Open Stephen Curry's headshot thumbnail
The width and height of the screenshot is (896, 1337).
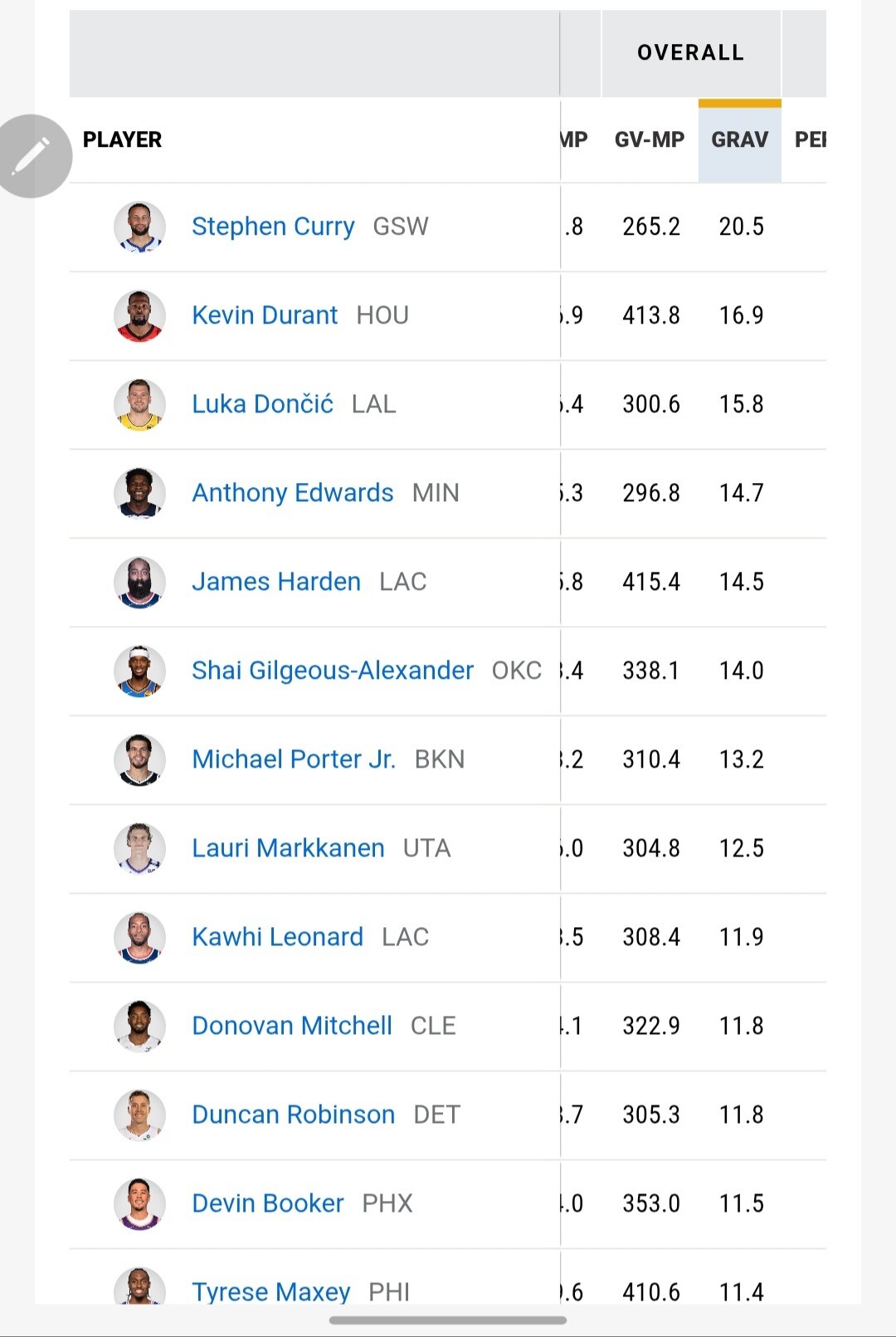(139, 227)
